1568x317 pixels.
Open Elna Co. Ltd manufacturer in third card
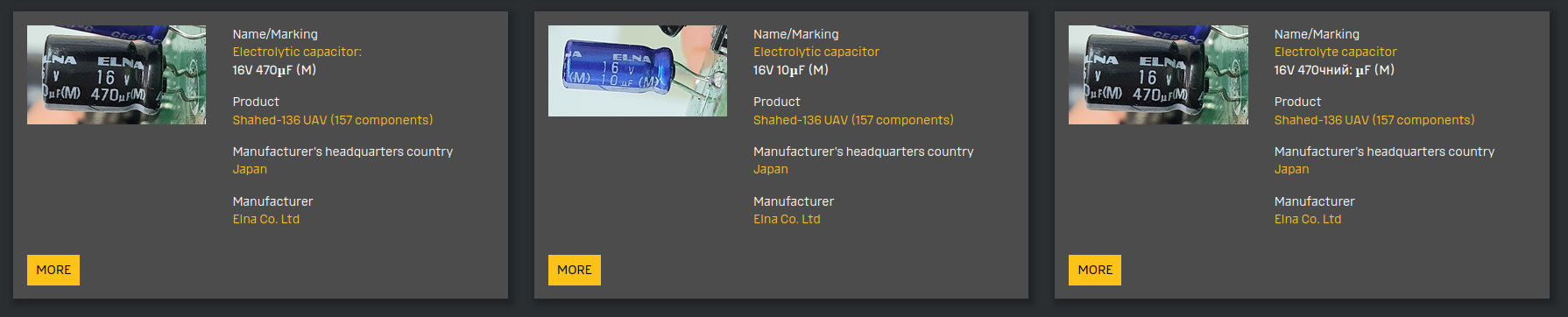[1308, 219]
